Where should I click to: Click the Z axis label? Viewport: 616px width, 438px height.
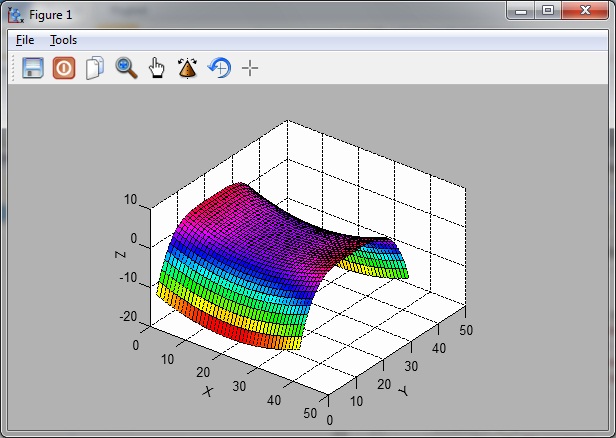(120, 256)
